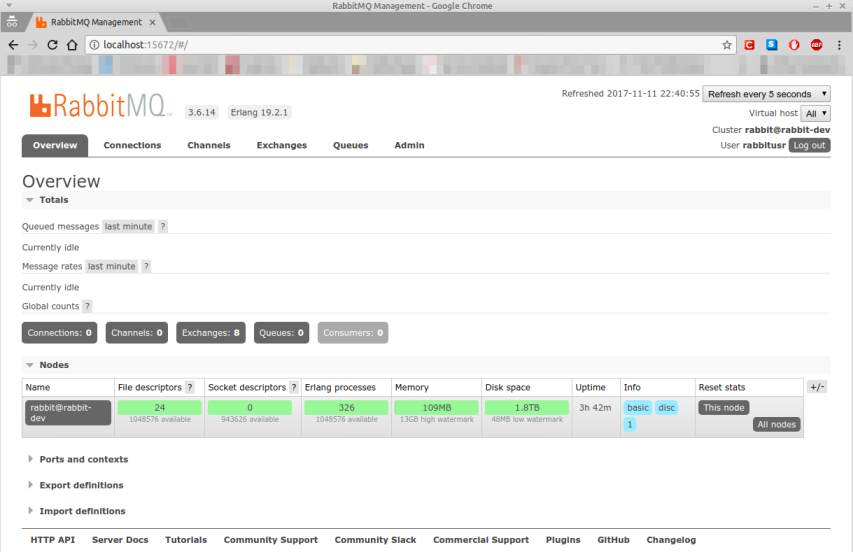Click the help icon next to Queued messages
Viewport: 853px width, 552px height.
click(163, 227)
